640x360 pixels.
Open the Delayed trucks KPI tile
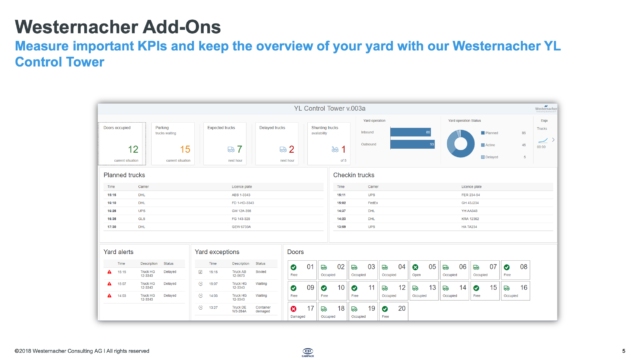tap(277, 144)
